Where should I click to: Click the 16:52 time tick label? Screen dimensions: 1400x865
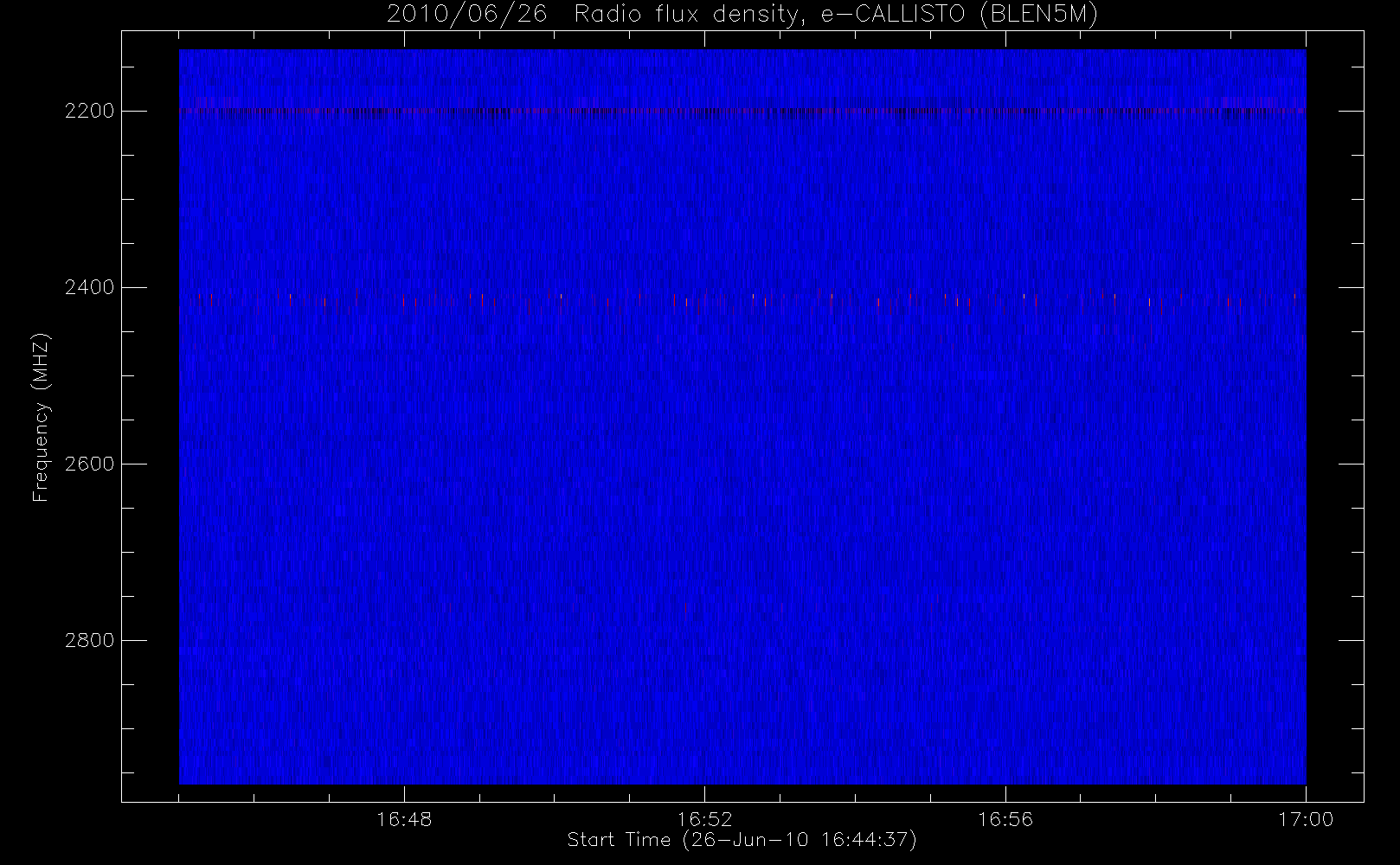coord(704,820)
